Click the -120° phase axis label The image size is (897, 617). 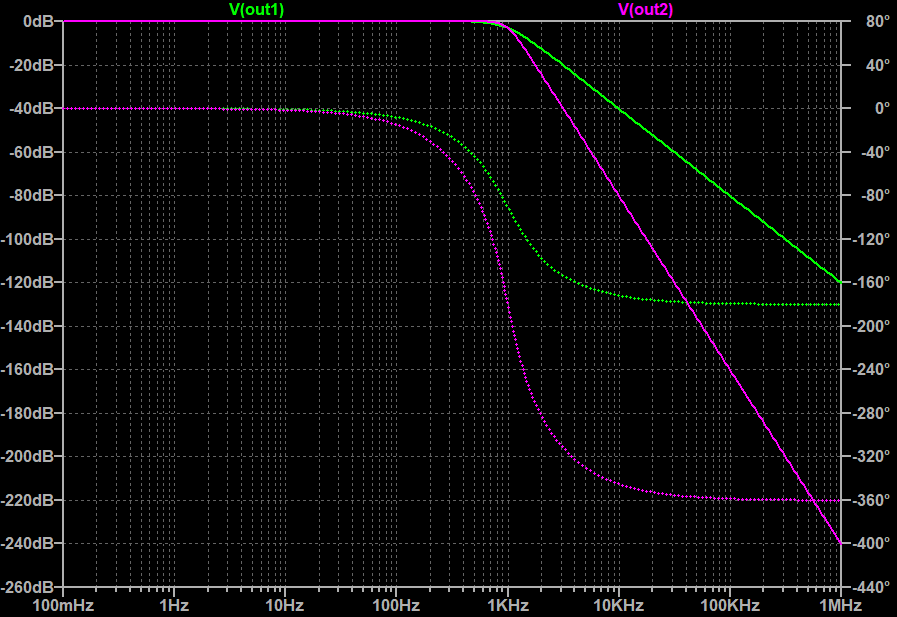pos(871,239)
